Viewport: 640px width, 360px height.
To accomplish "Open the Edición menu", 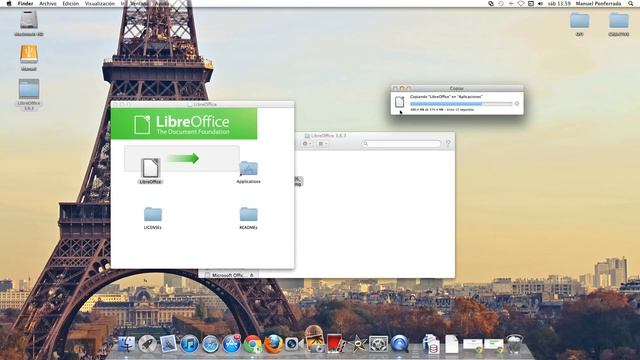I will 71,3.
